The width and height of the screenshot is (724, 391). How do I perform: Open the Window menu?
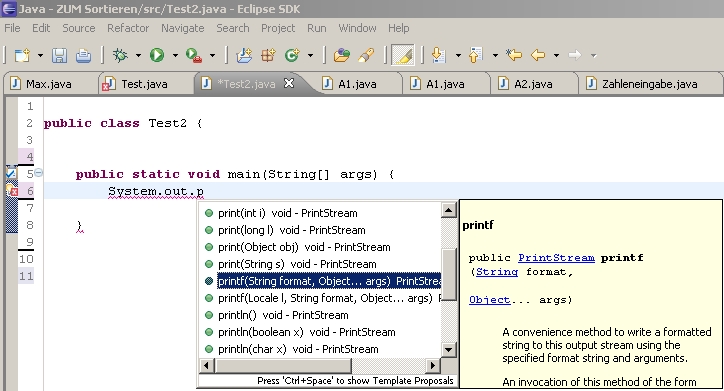357,28
